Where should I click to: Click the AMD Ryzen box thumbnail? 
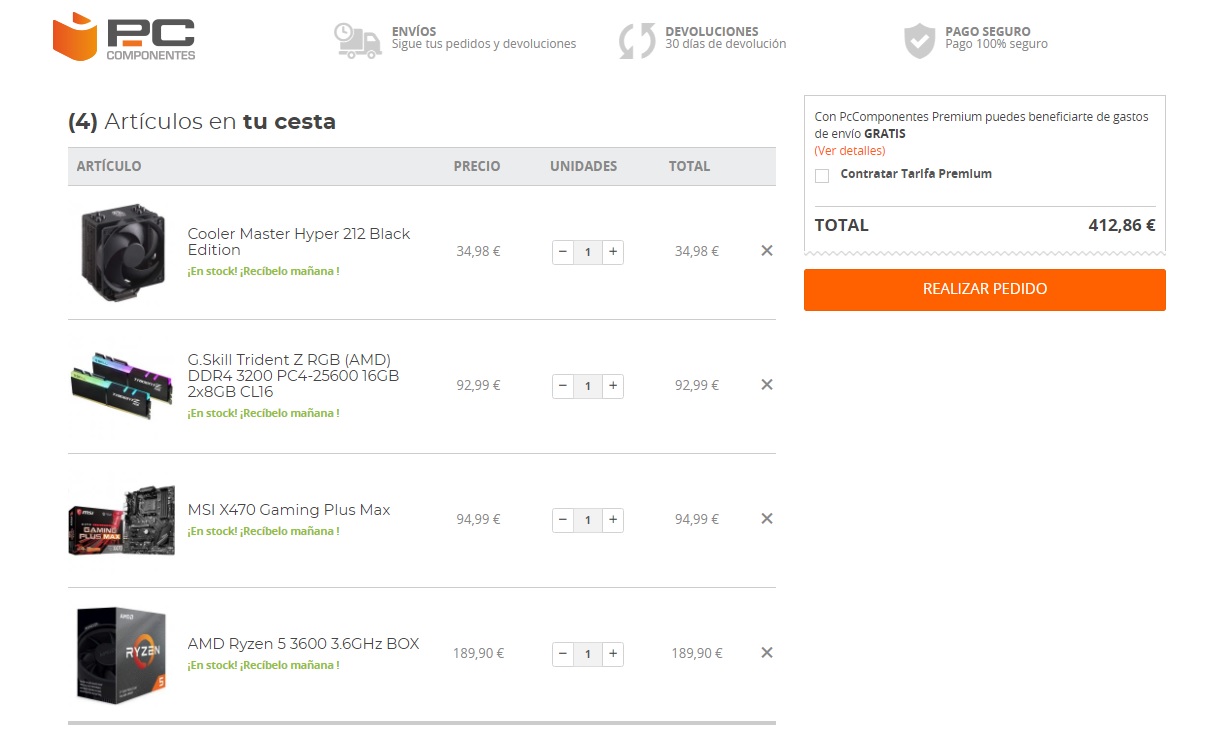[x=122, y=654]
